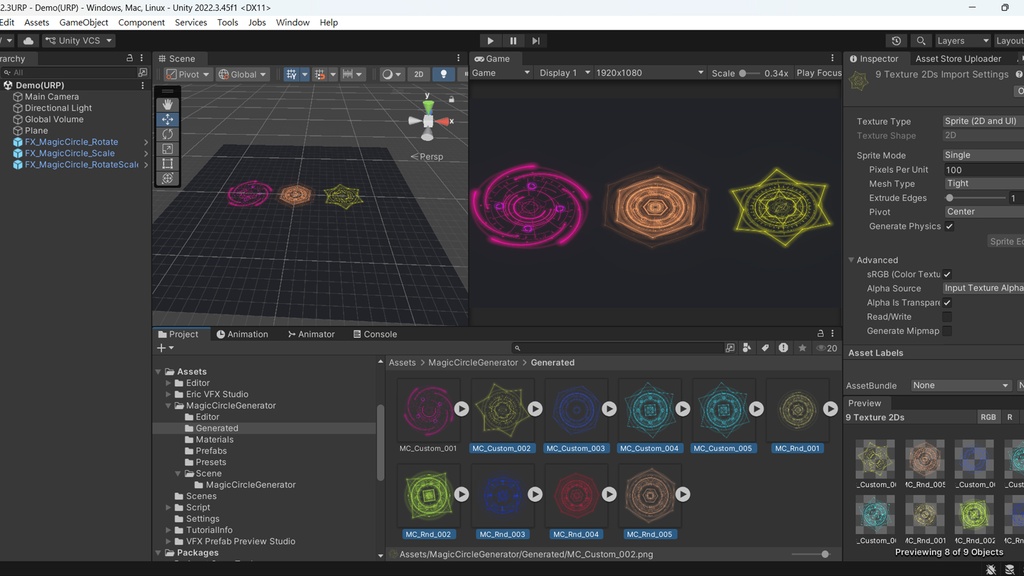Viewport: 1024px width, 576px height.
Task: Click Play Focused button in Game view
Action: click(819, 73)
